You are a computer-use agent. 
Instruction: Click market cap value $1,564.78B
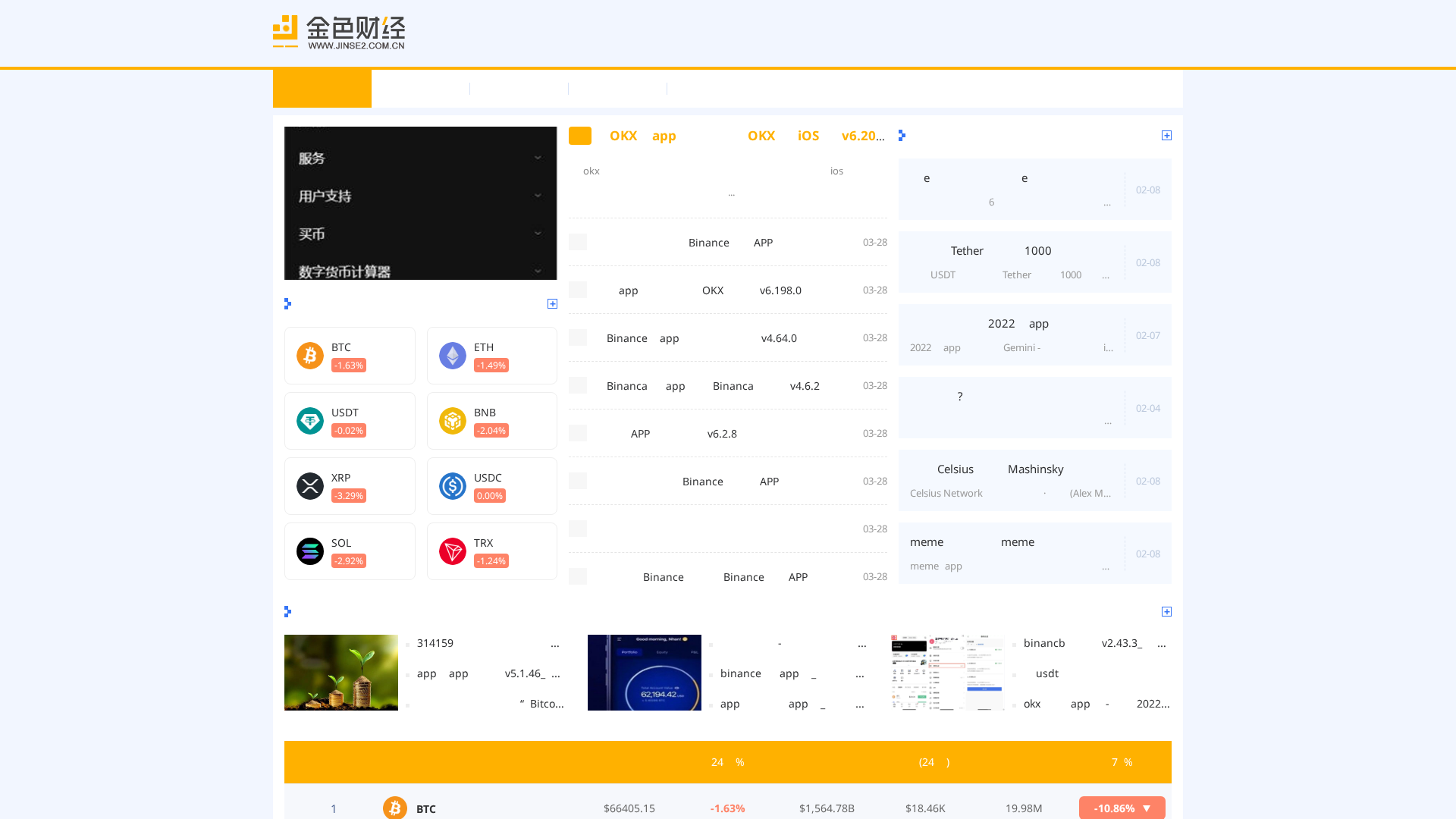[x=827, y=808]
